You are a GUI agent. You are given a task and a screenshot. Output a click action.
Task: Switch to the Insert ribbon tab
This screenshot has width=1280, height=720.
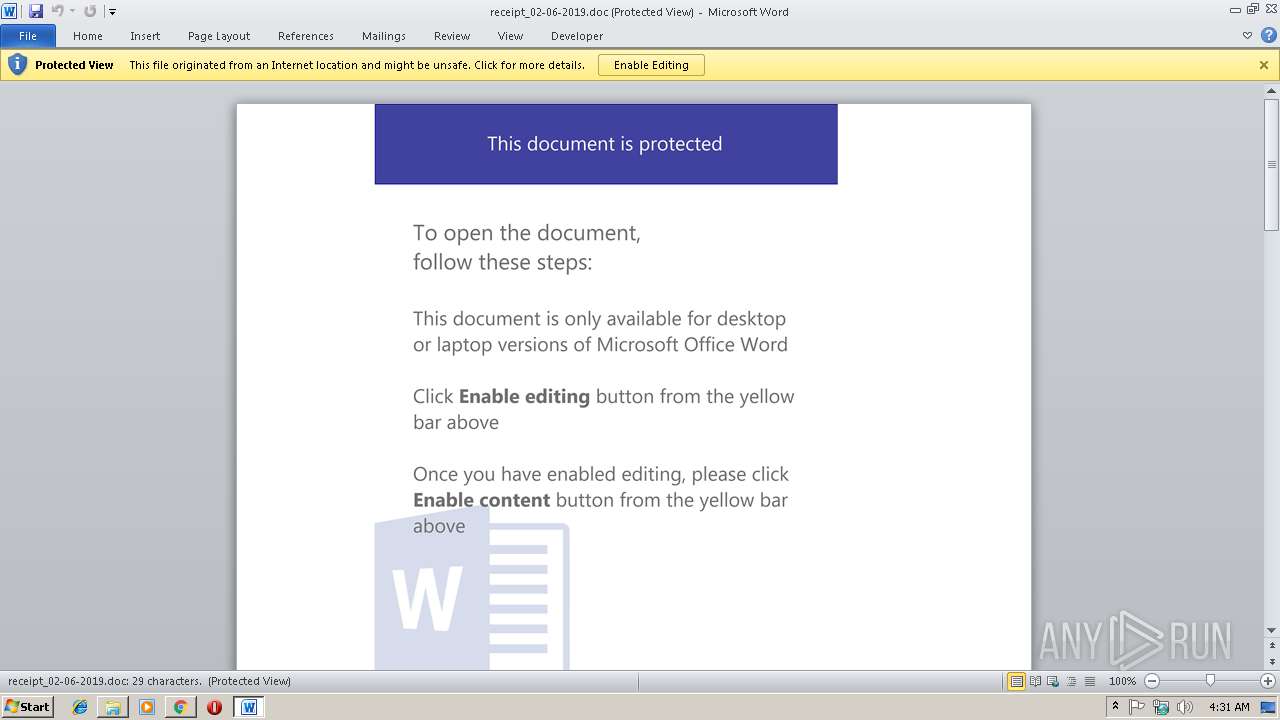145,36
